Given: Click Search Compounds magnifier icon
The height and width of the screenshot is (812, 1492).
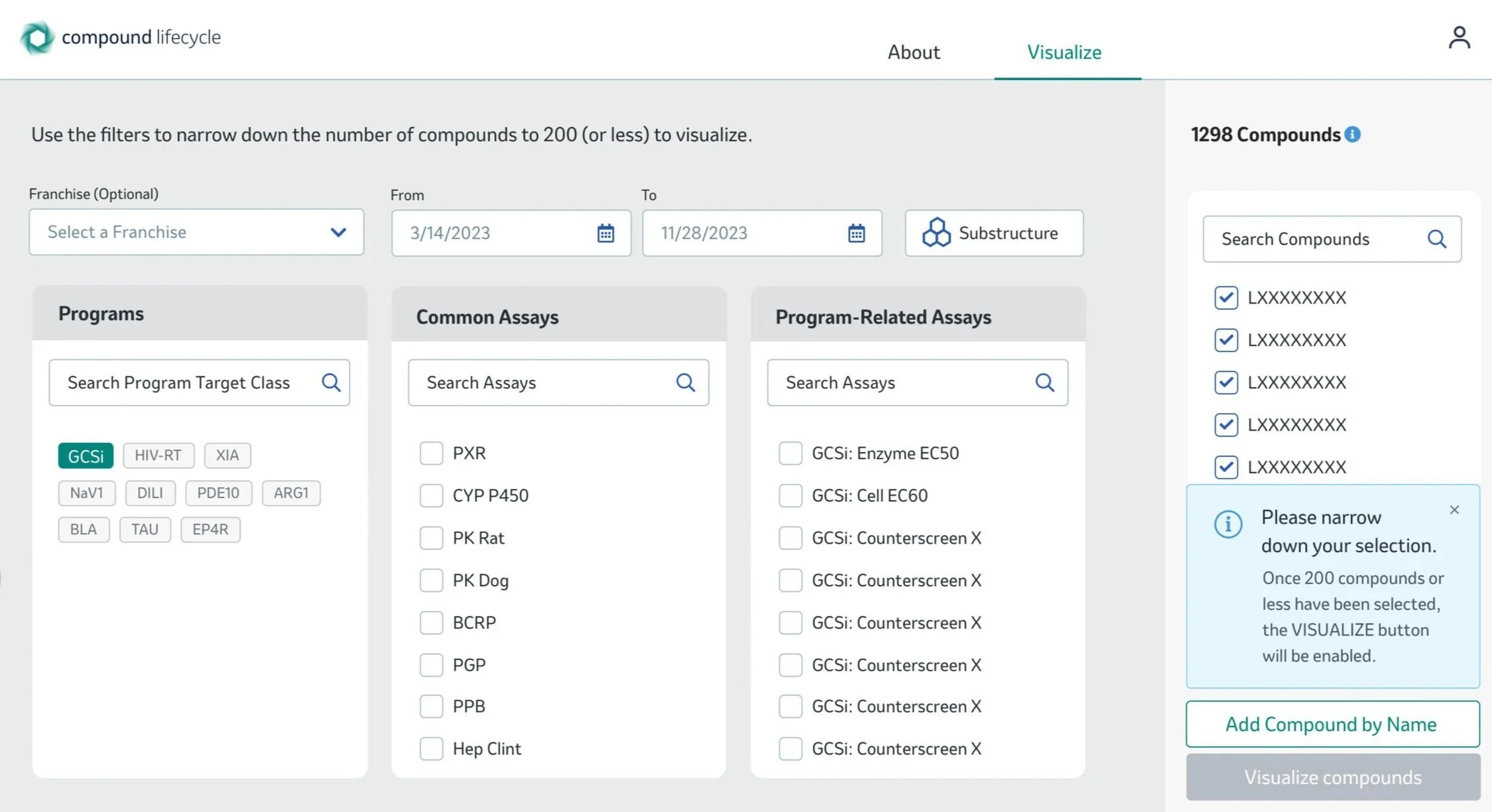Looking at the screenshot, I should 1436,239.
